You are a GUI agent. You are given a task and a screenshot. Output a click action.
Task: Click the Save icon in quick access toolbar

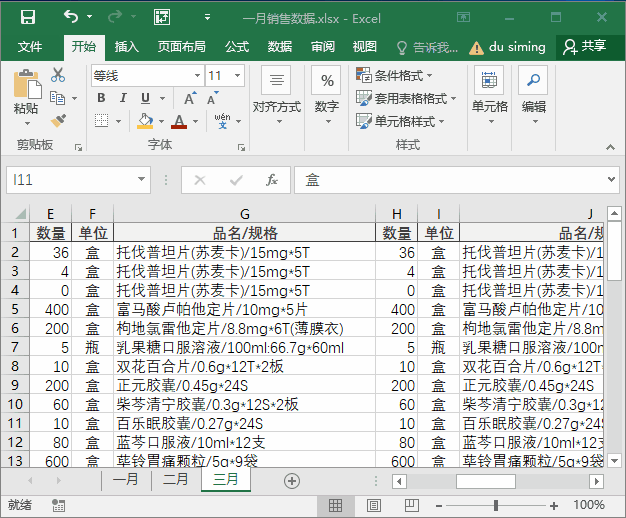pos(28,17)
